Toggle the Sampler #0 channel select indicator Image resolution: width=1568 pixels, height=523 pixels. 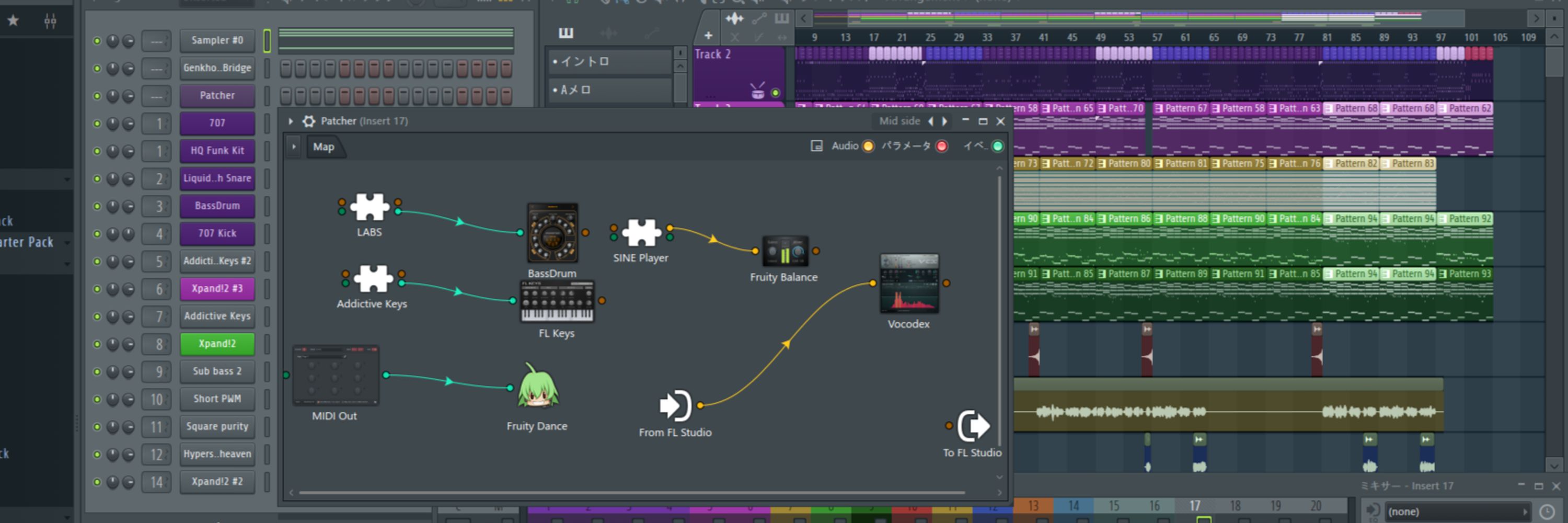pyautogui.click(x=267, y=41)
